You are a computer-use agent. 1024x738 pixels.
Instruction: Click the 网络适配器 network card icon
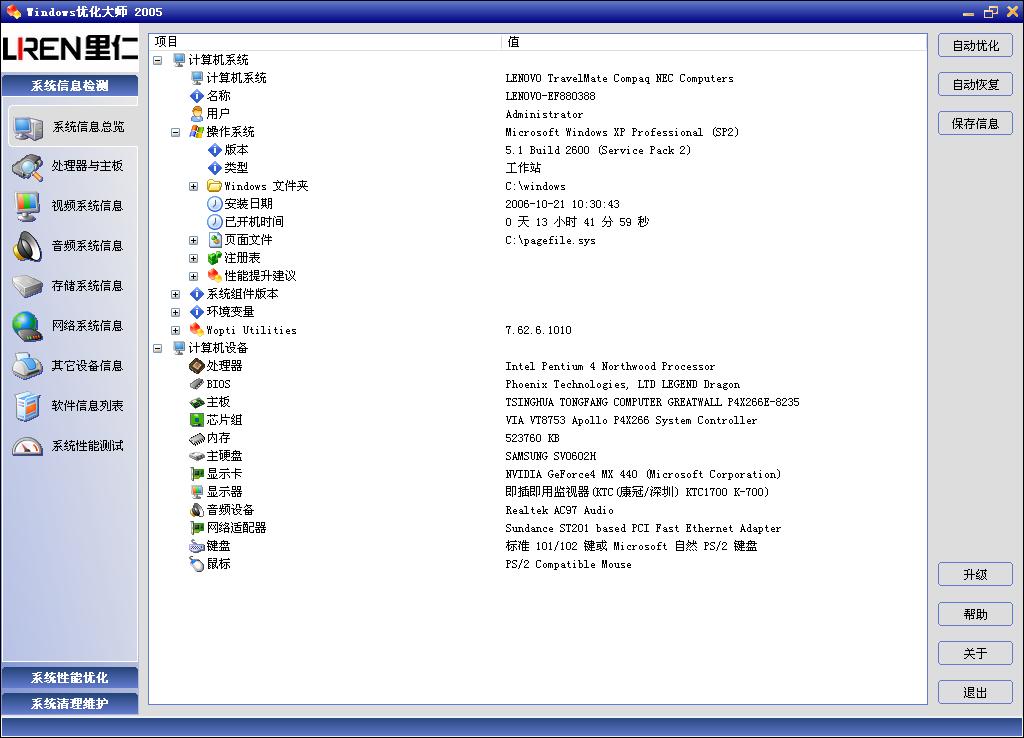click(197, 528)
